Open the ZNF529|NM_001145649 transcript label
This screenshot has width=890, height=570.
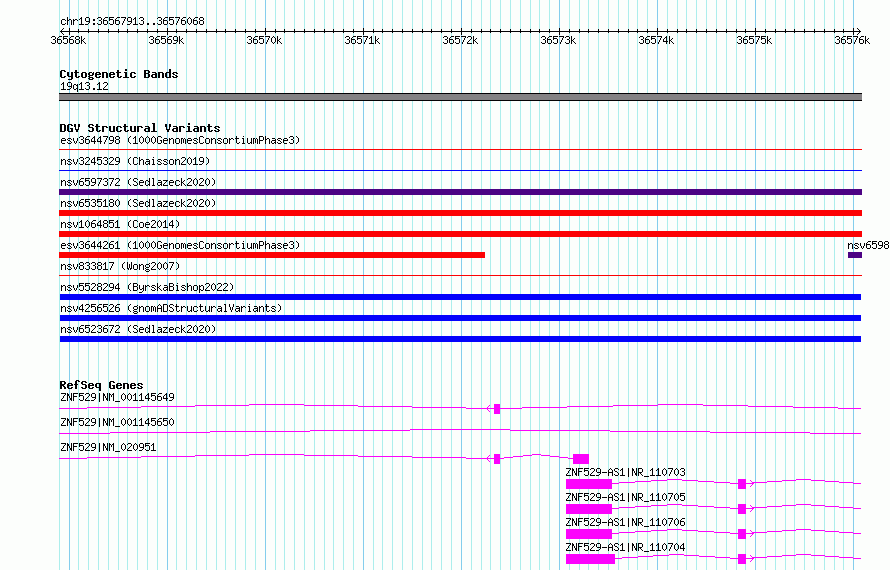(117, 397)
